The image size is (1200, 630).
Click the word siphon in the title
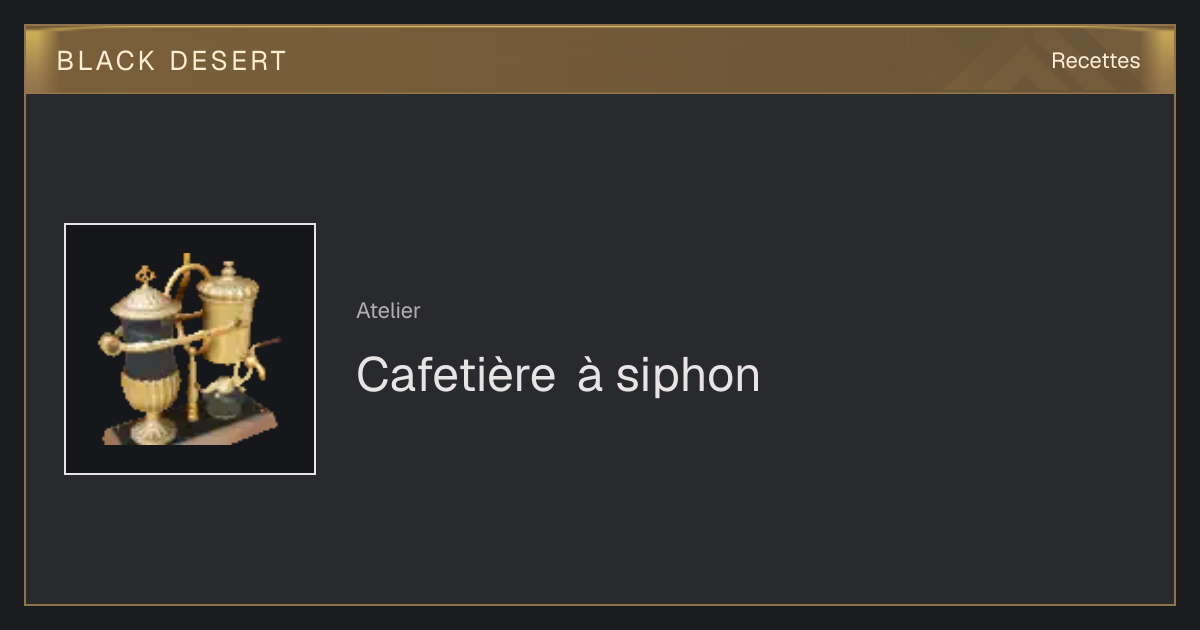688,377
